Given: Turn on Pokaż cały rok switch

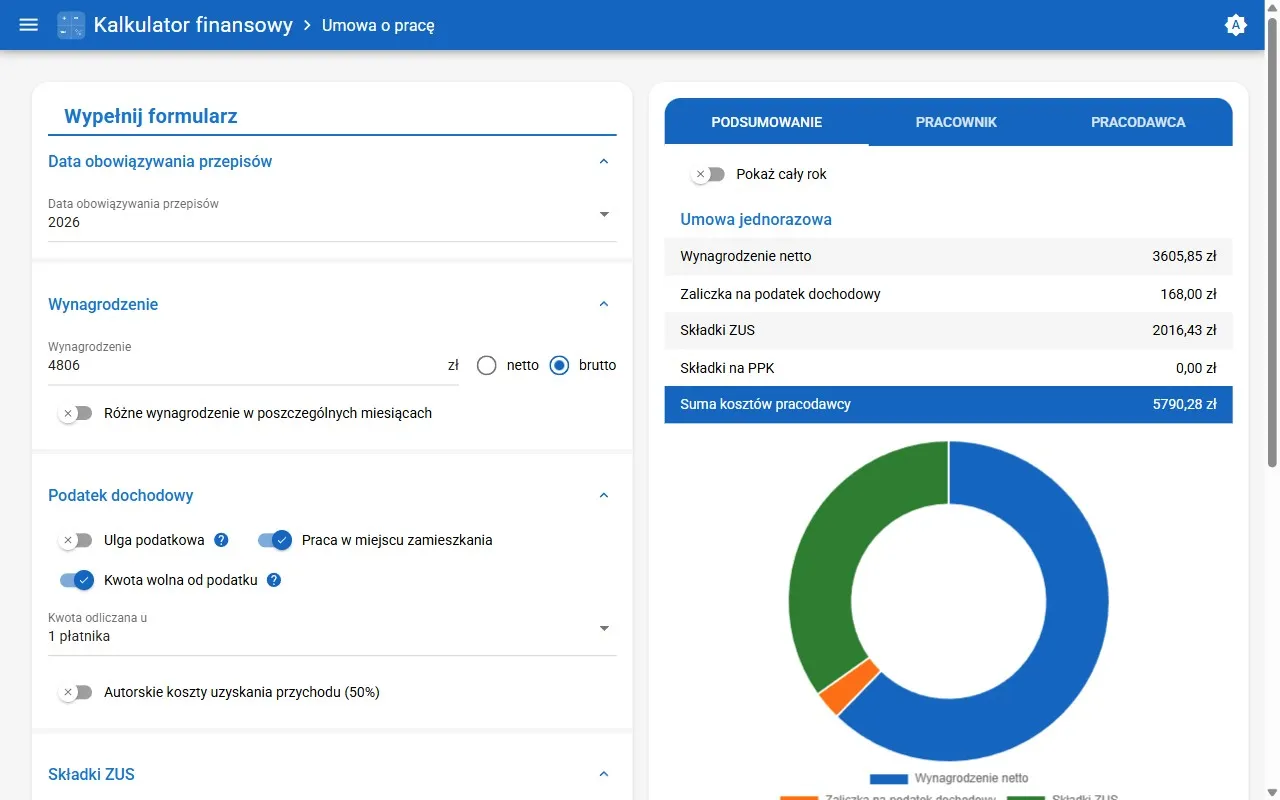Looking at the screenshot, I should tap(708, 174).
